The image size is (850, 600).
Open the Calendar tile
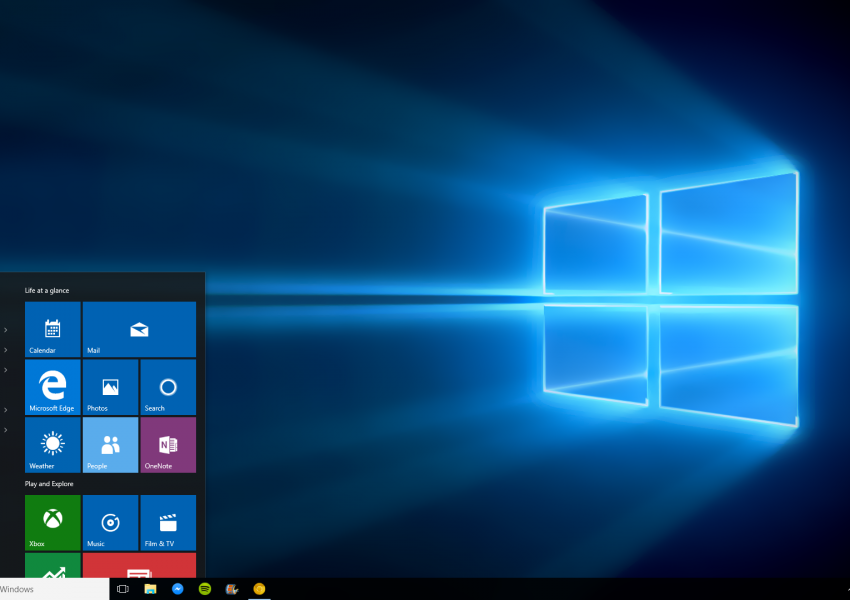52,330
